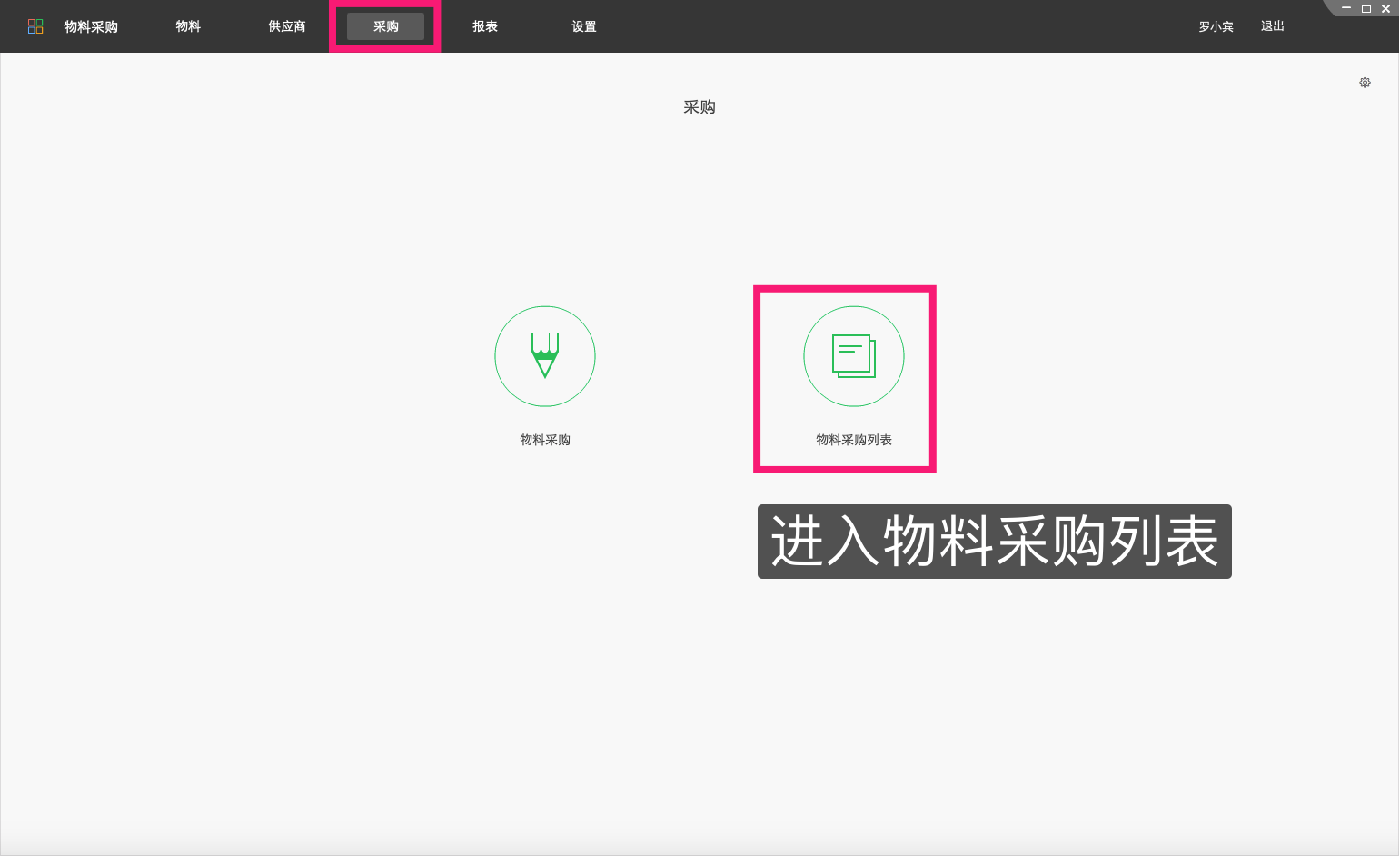
Task: Click the 采购 page title heading
Action: click(x=700, y=106)
